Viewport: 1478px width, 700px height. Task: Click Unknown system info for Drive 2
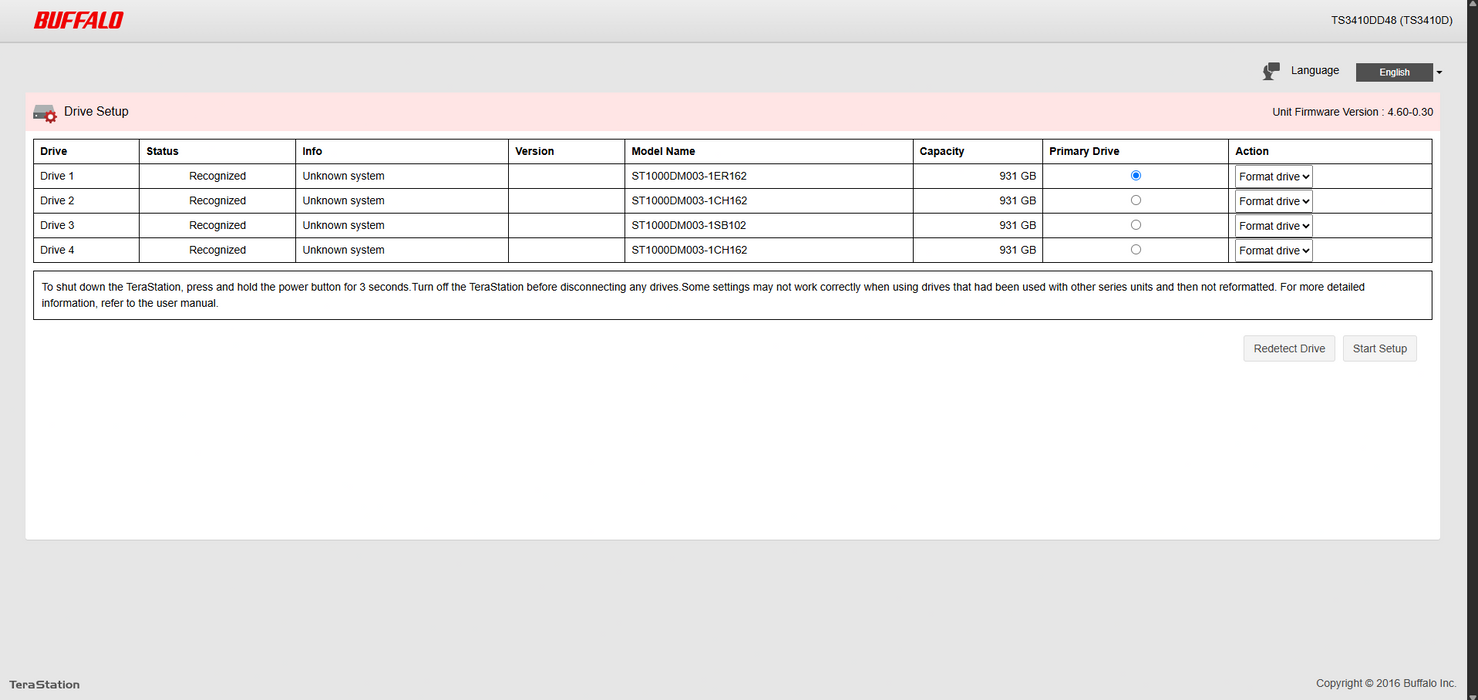(x=343, y=201)
